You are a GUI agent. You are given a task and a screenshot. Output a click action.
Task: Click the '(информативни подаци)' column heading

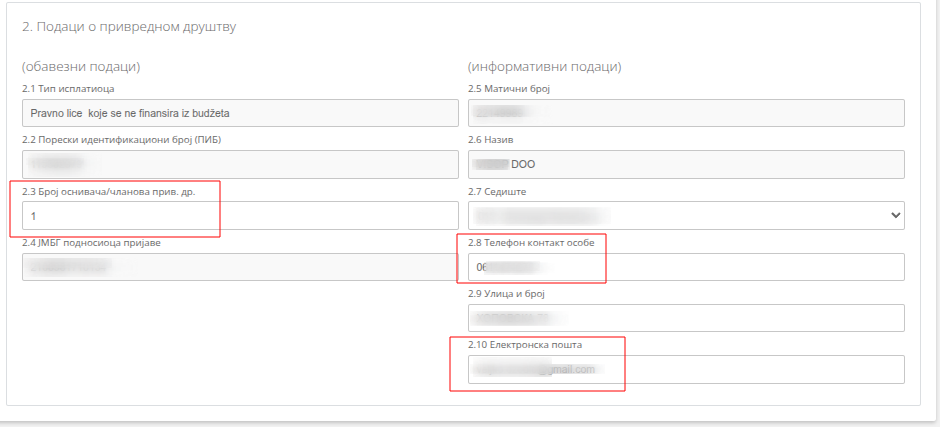pos(544,67)
